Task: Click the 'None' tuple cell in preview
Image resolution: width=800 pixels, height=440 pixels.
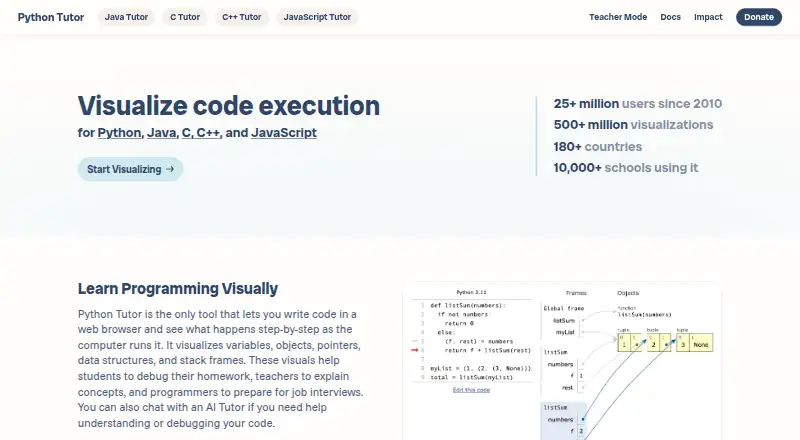Action: (x=701, y=345)
